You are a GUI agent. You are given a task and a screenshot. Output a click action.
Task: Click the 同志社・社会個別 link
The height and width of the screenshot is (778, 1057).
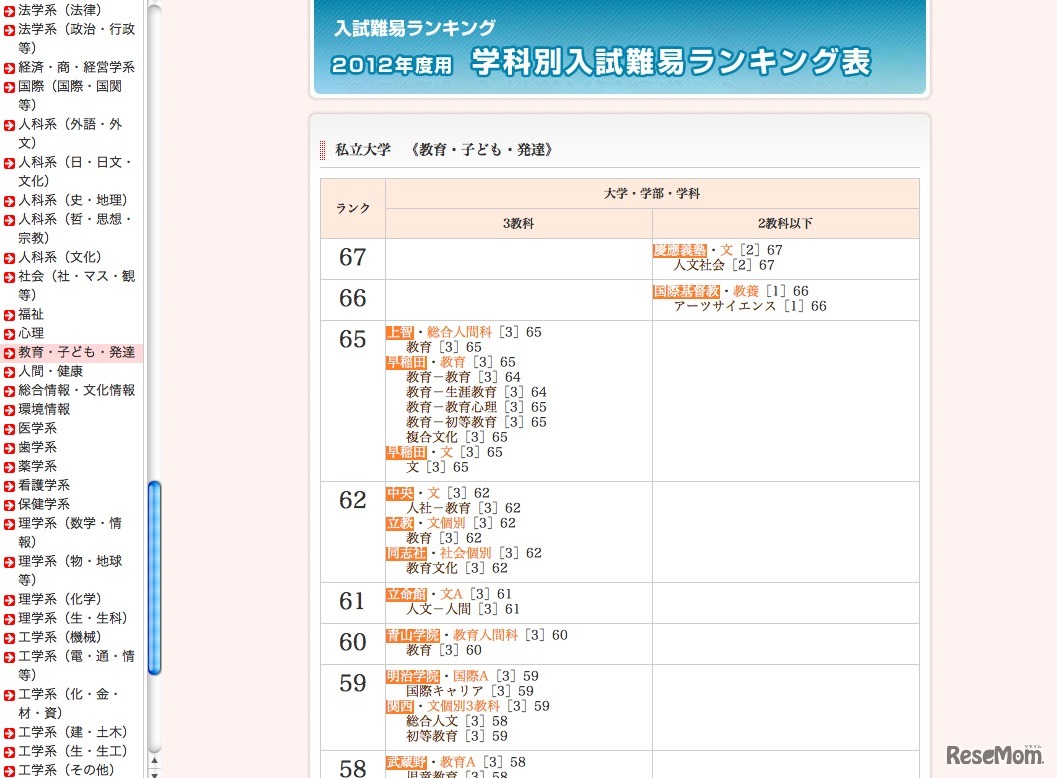tap(438, 552)
